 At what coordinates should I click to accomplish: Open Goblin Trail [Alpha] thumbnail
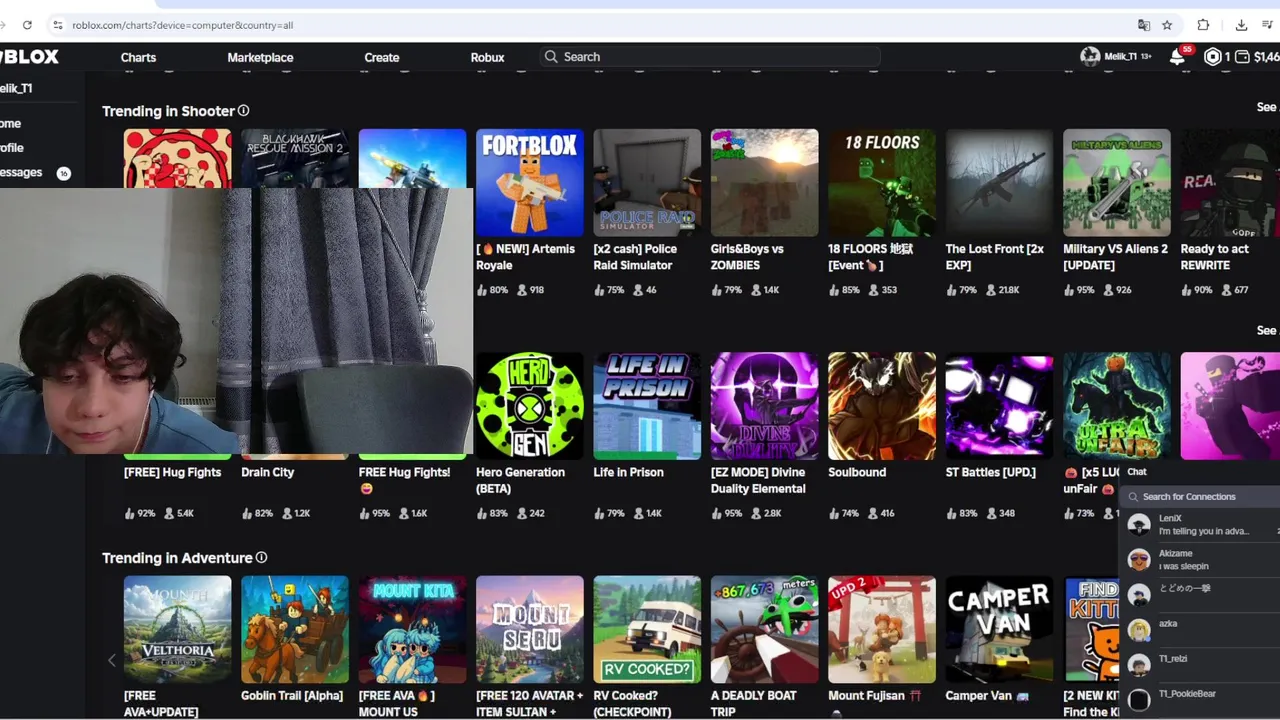click(294, 629)
